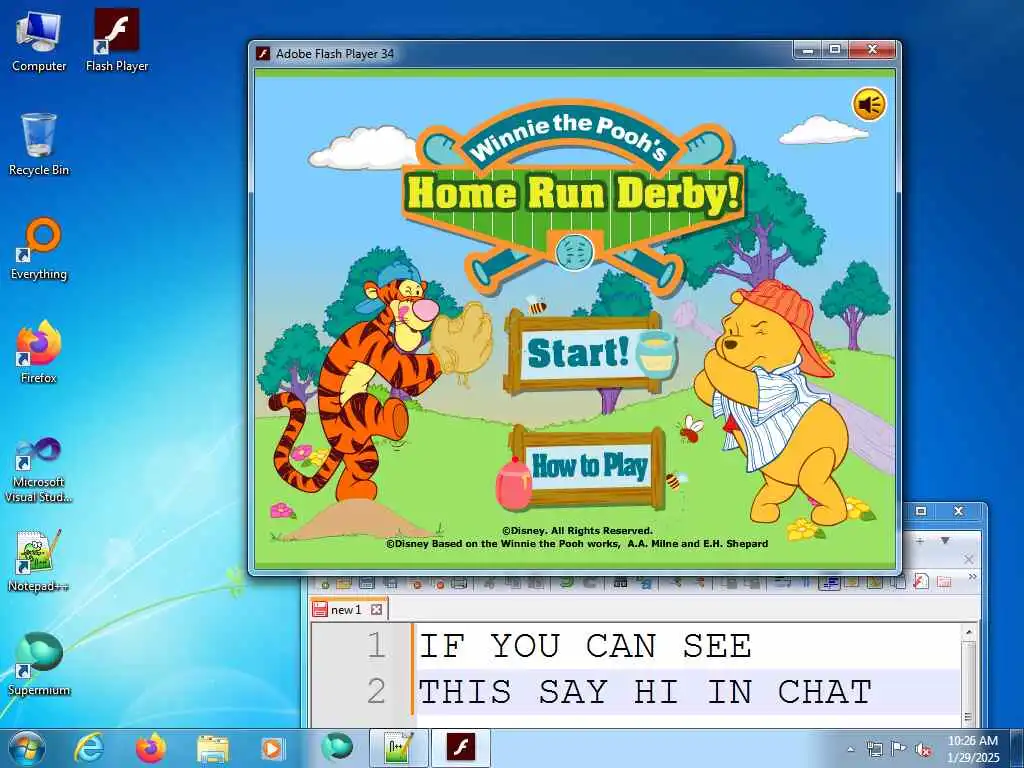Select the Notepad++ desktop shortcut
Screen dimensions: 1024x768
click(x=39, y=560)
